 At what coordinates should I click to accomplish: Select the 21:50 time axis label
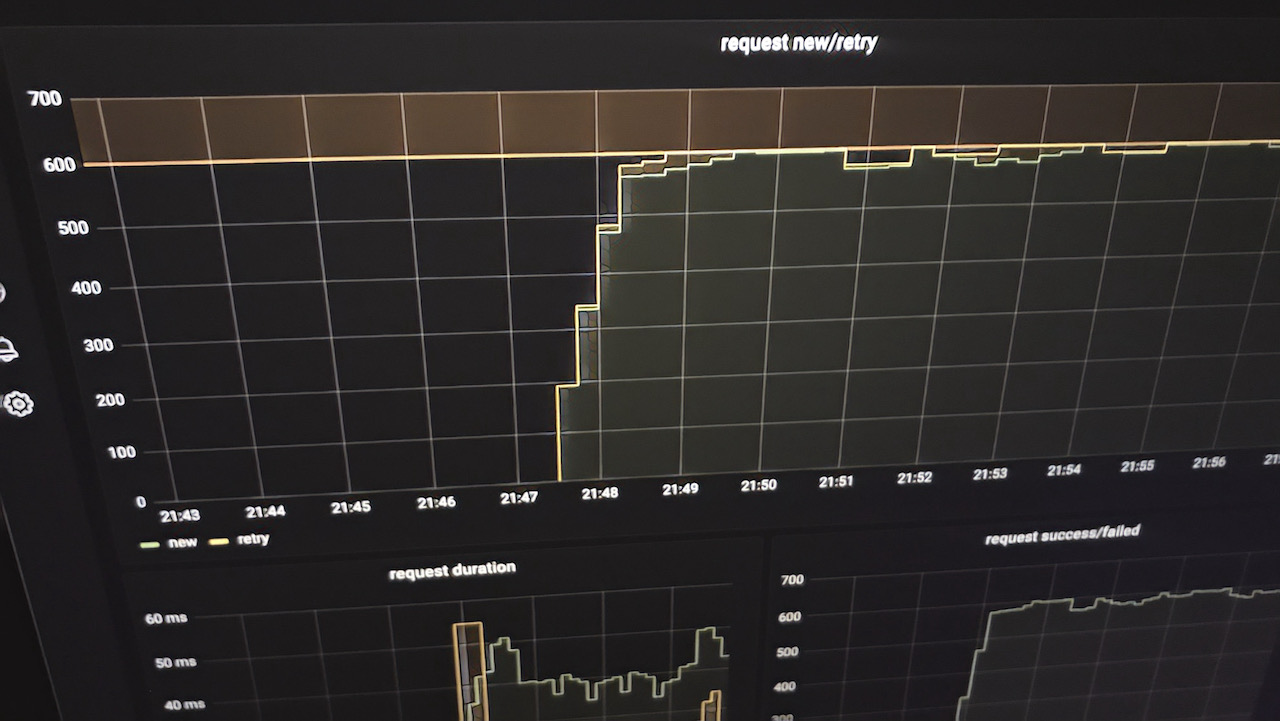(758, 485)
